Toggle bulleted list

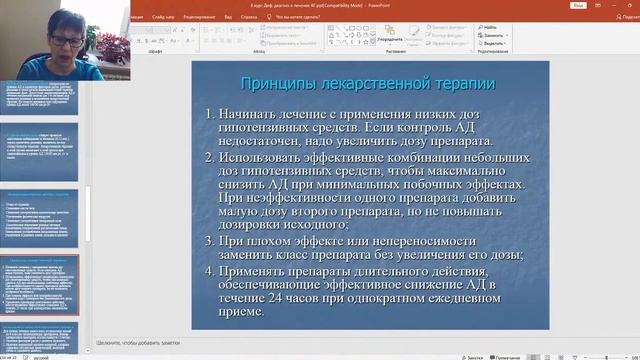[x=207, y=30]
